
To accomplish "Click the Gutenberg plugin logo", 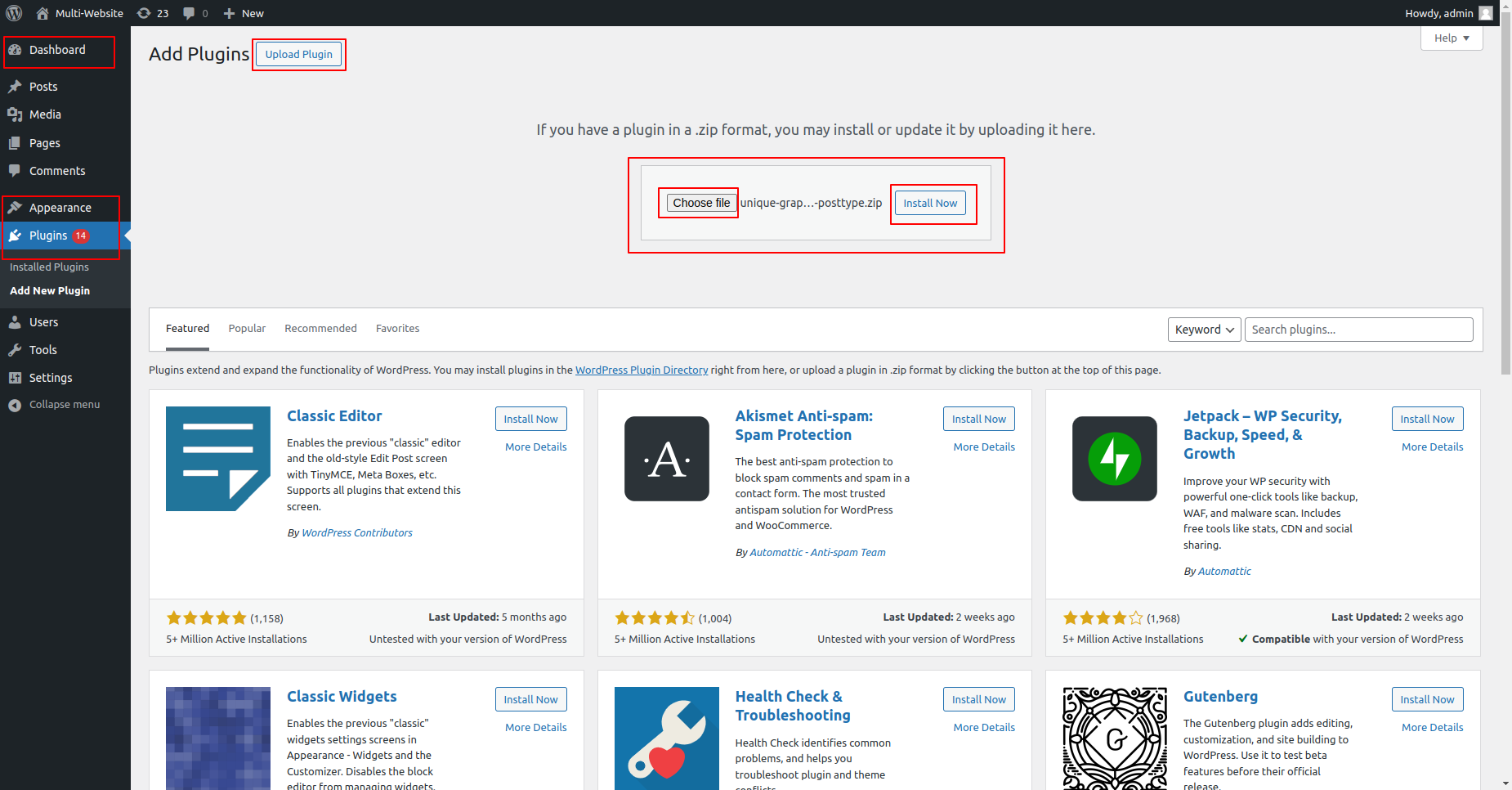I will pos(1114,738).
